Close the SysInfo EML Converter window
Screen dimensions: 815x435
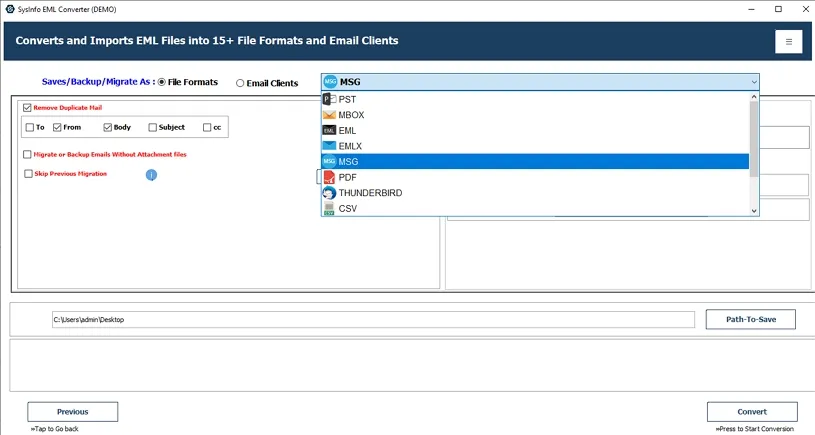tap(805, 9)
